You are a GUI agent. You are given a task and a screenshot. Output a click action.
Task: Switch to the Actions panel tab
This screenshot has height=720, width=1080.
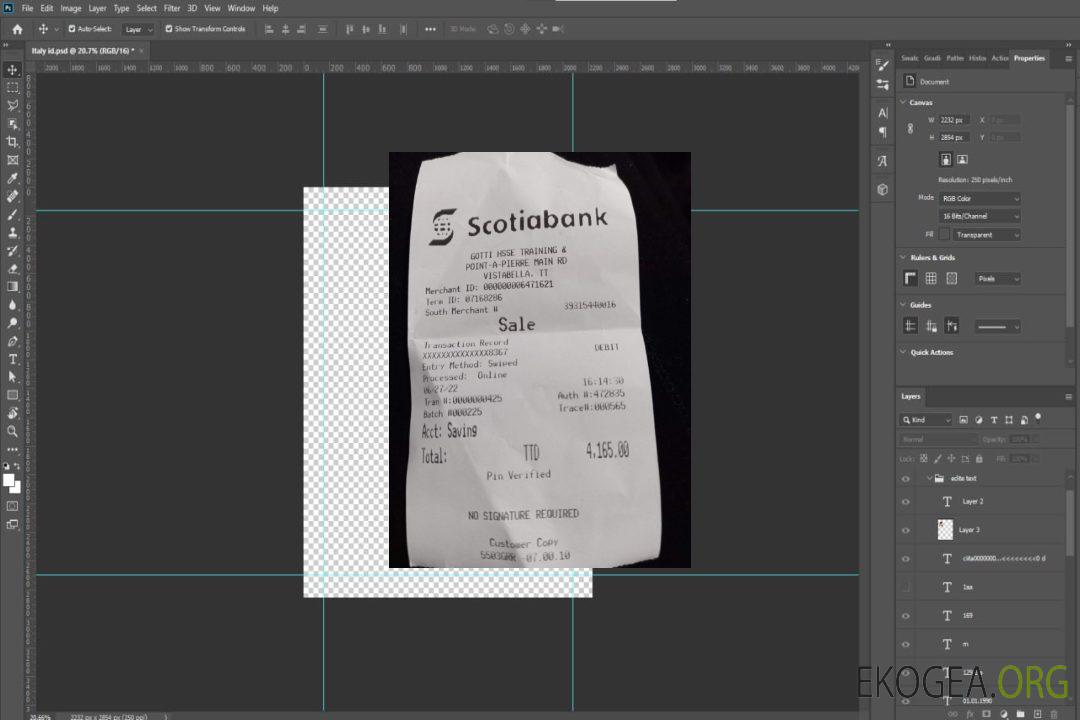pos(999,58)
